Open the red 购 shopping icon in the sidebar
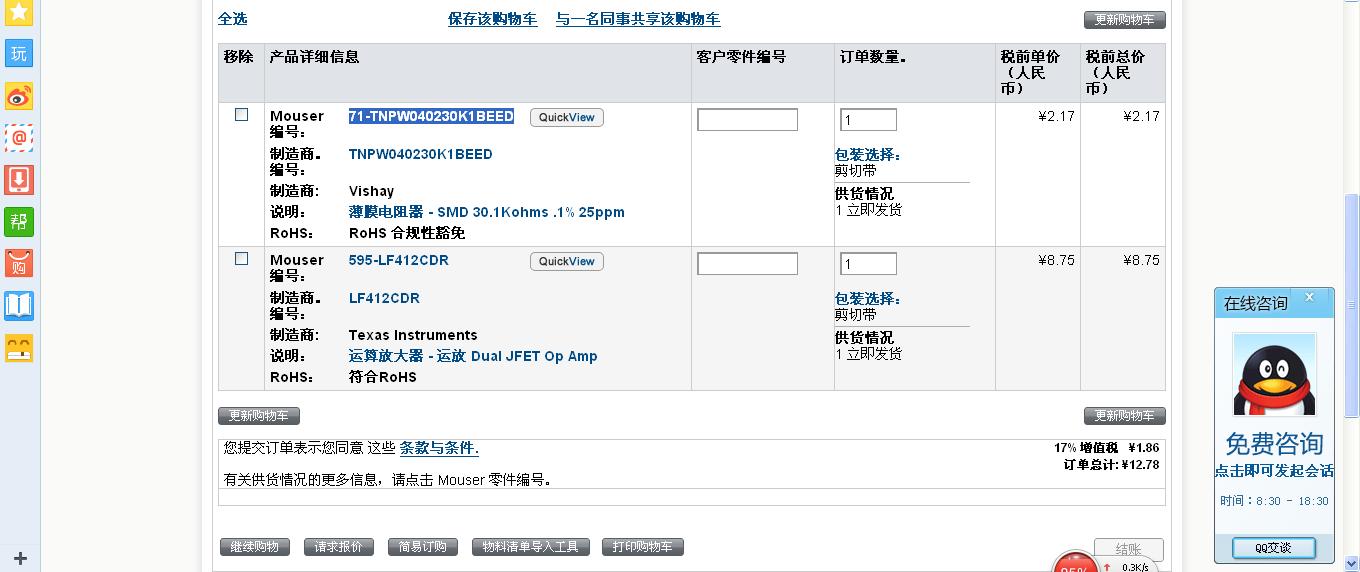 [x=19, y=264]
